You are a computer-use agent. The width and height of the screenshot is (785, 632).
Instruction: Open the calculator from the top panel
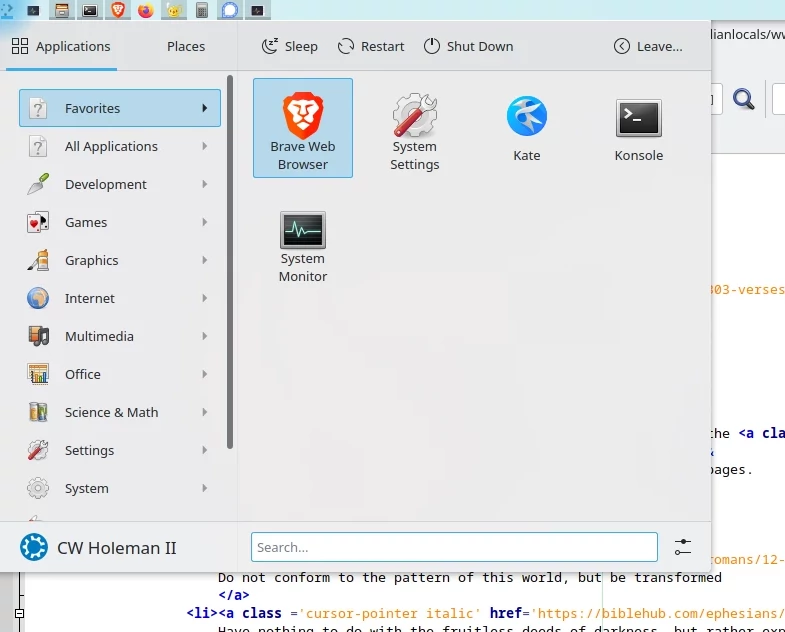click(202, 11)
